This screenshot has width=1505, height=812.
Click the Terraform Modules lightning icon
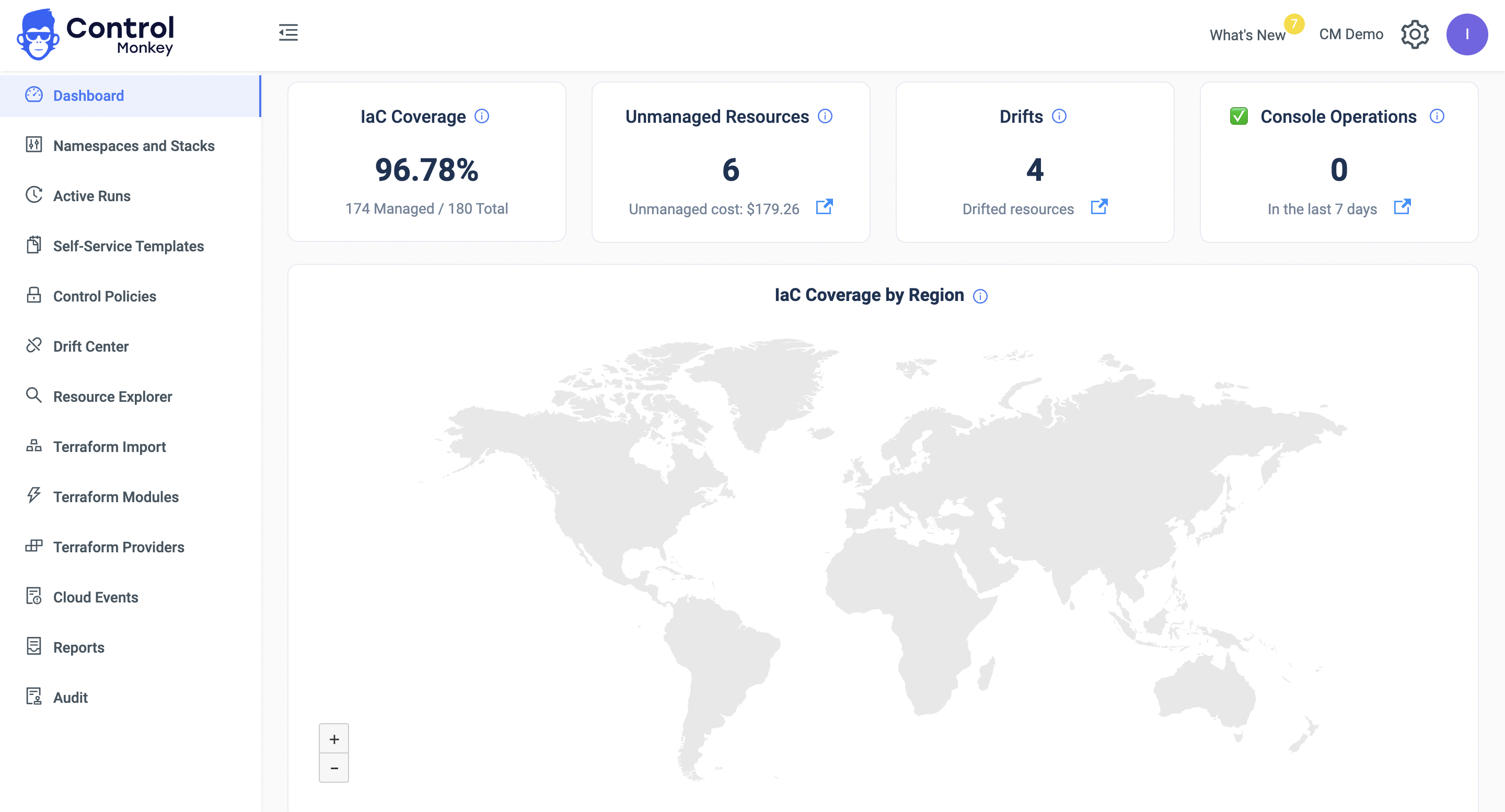click(34, 496)
